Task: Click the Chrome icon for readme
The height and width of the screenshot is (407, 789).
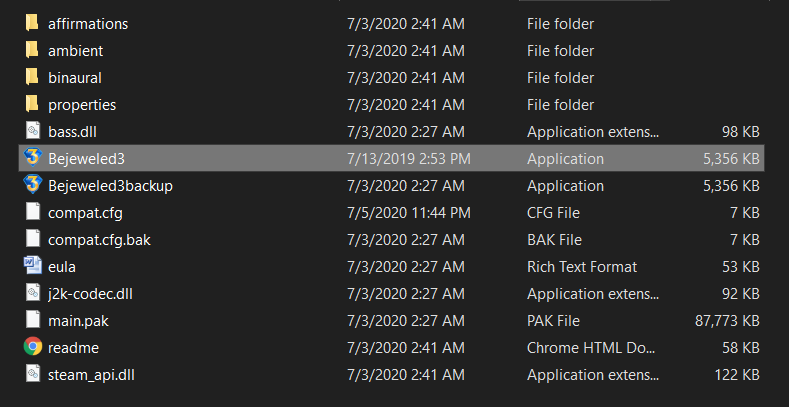Action: click(x=32, y=347)
